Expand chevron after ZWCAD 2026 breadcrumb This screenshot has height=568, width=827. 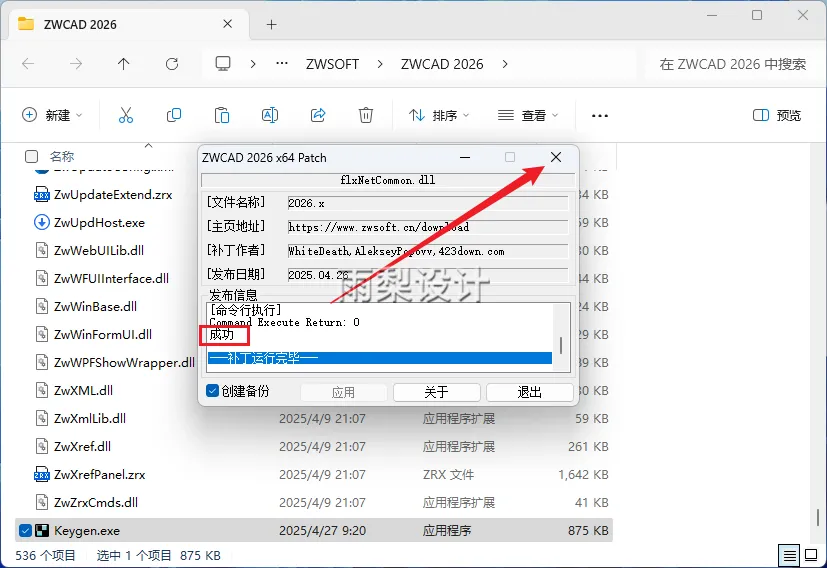tap(505, 64)
